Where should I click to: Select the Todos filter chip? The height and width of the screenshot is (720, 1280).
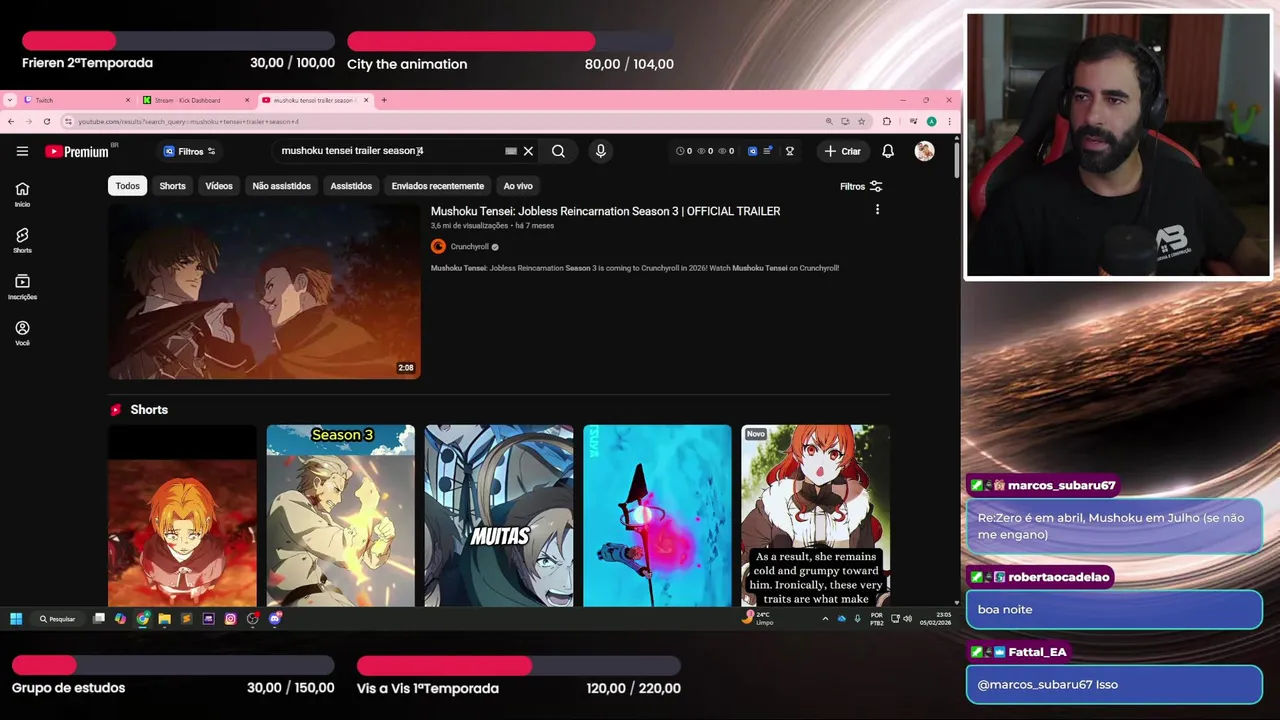(127, 186)
